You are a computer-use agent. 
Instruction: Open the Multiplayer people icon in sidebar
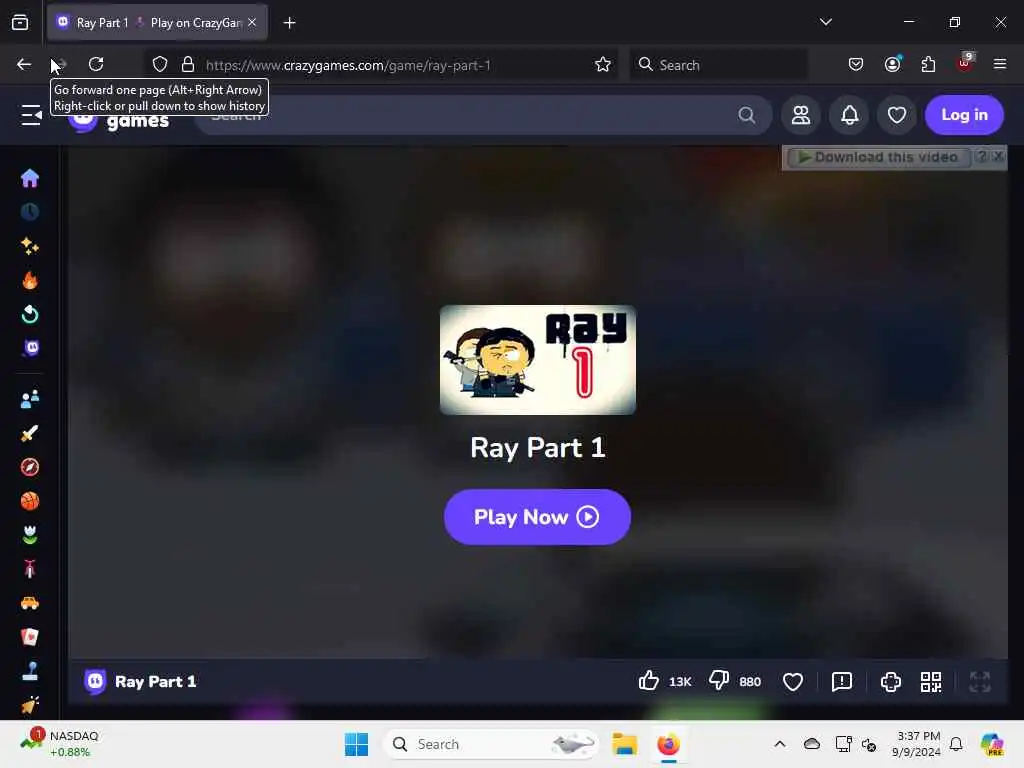pyautogui.click(x=30, y=399)
